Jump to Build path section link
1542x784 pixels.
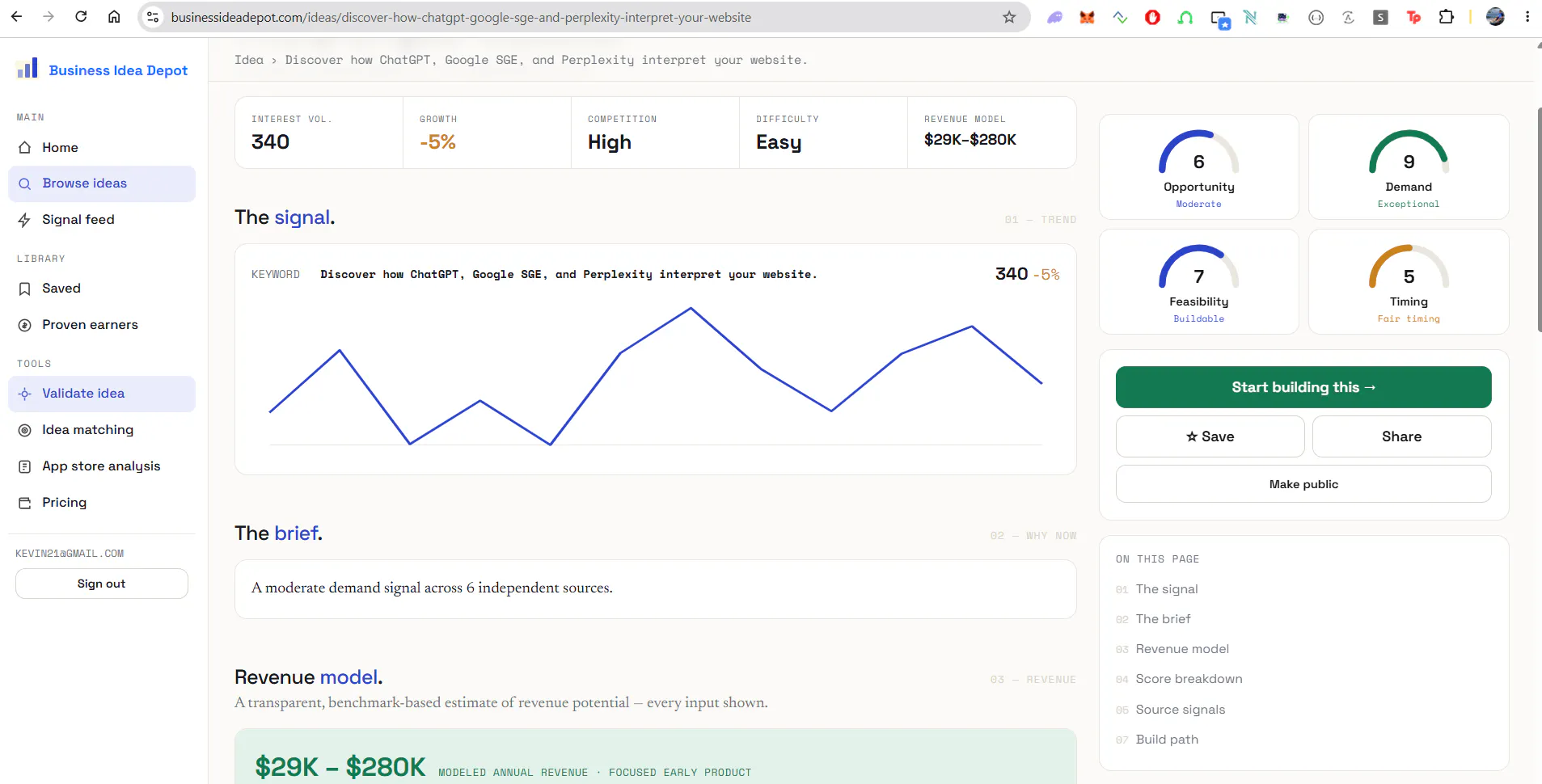point(1167,740)
